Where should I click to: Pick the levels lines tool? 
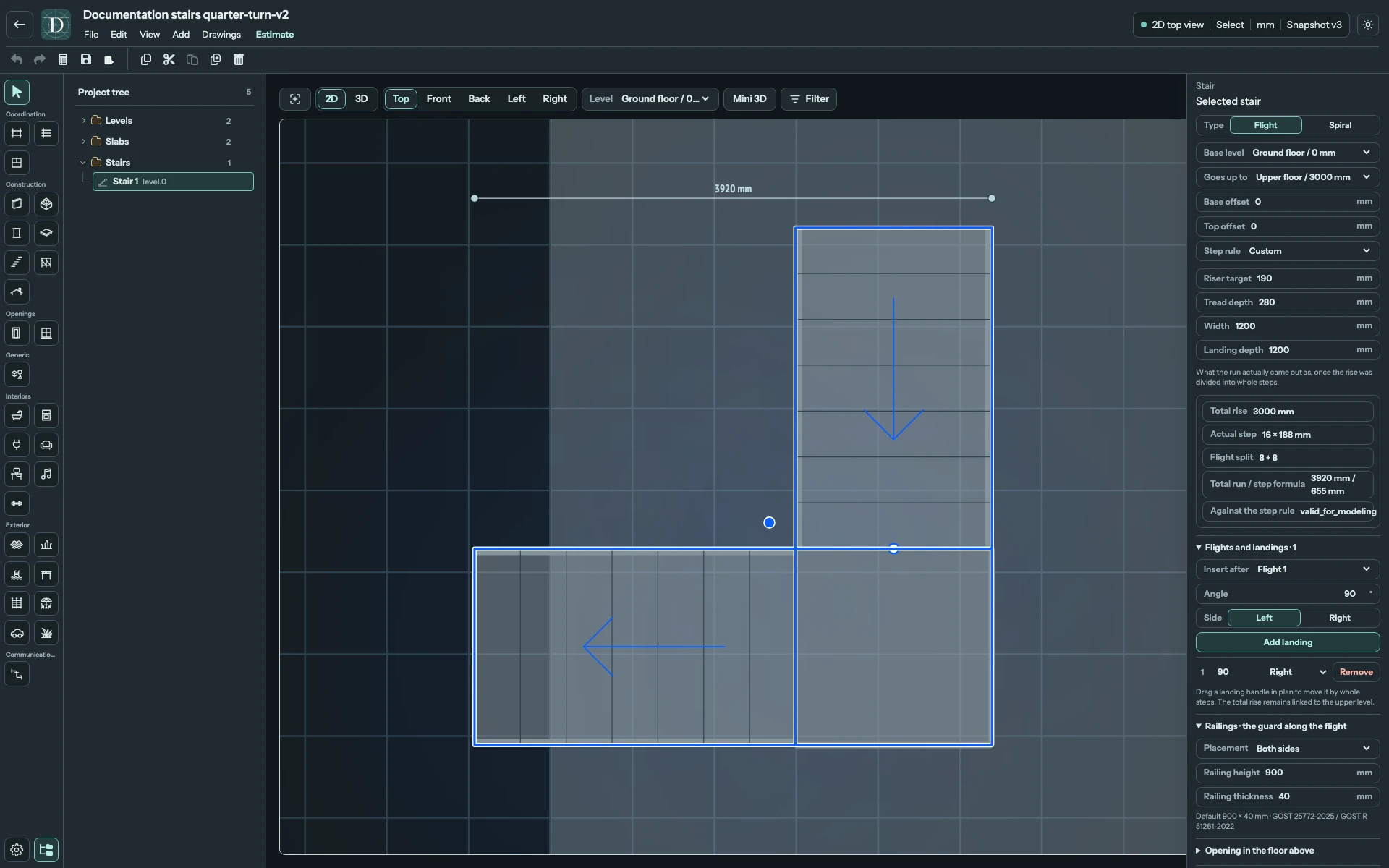46,133
